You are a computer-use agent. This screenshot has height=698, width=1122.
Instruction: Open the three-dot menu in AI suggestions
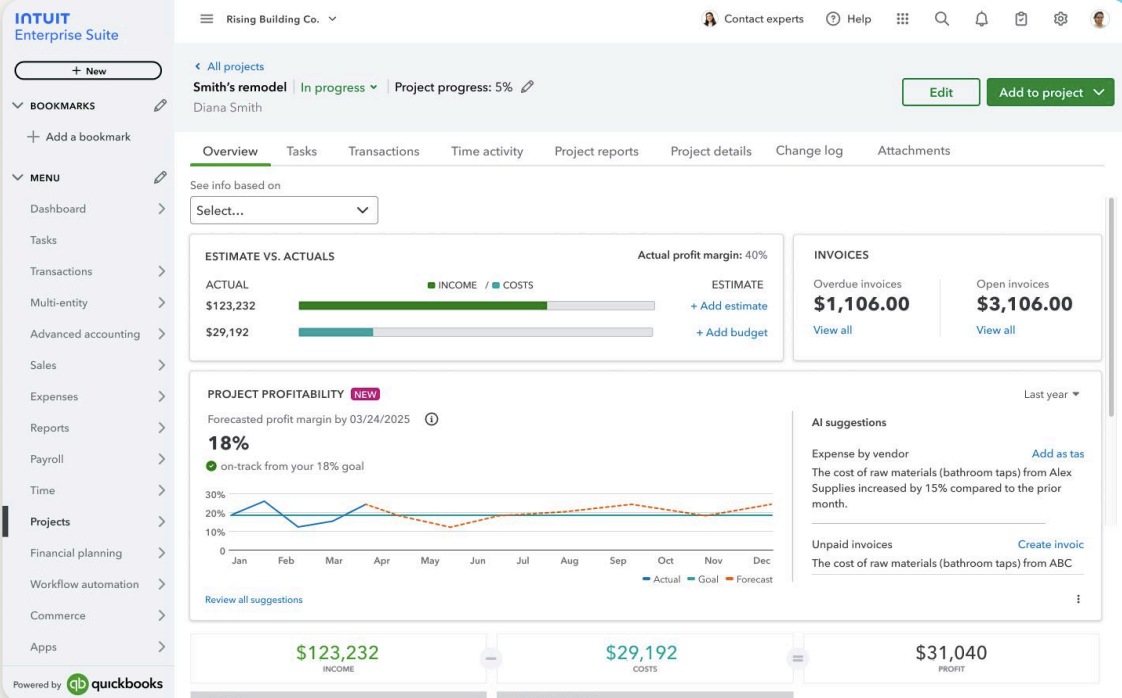[x=1078, y=599]
